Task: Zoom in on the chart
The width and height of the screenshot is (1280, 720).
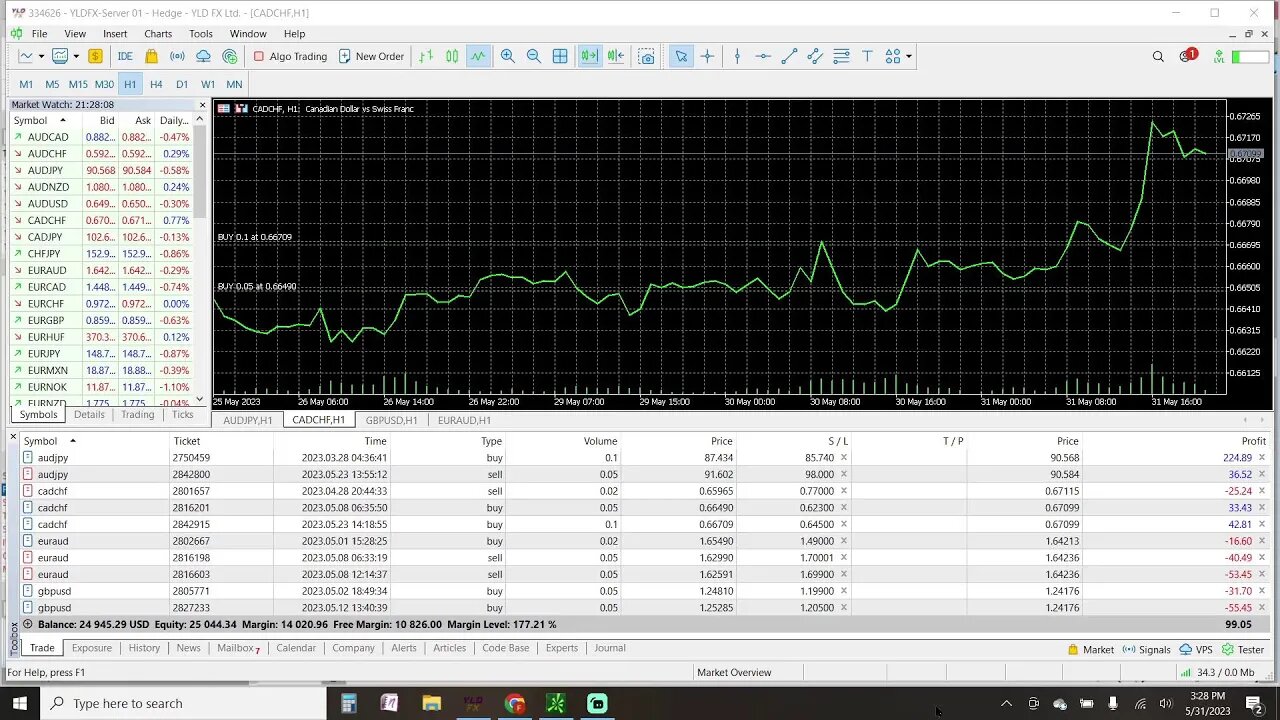Action: coord(507,56)
